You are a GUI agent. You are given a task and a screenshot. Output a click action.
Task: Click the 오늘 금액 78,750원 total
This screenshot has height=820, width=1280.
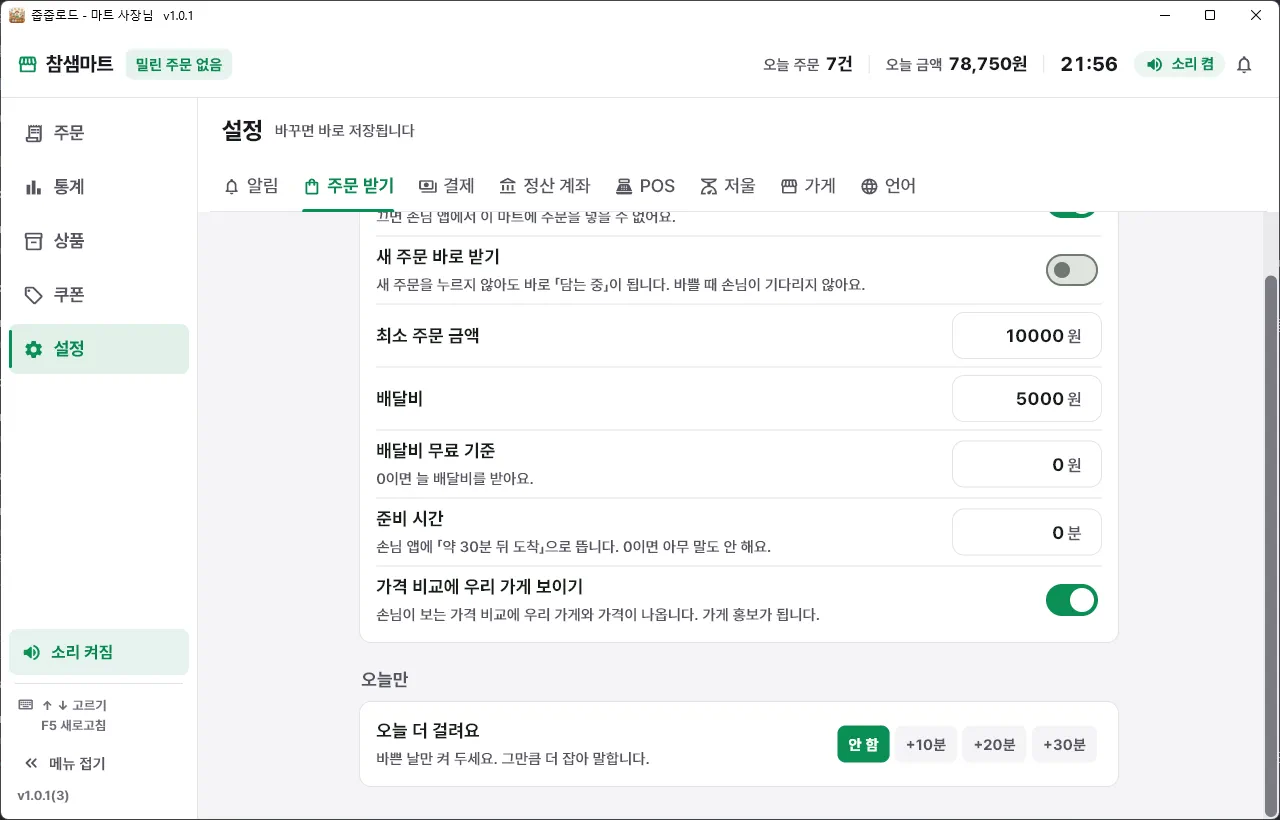pos(957,65)
